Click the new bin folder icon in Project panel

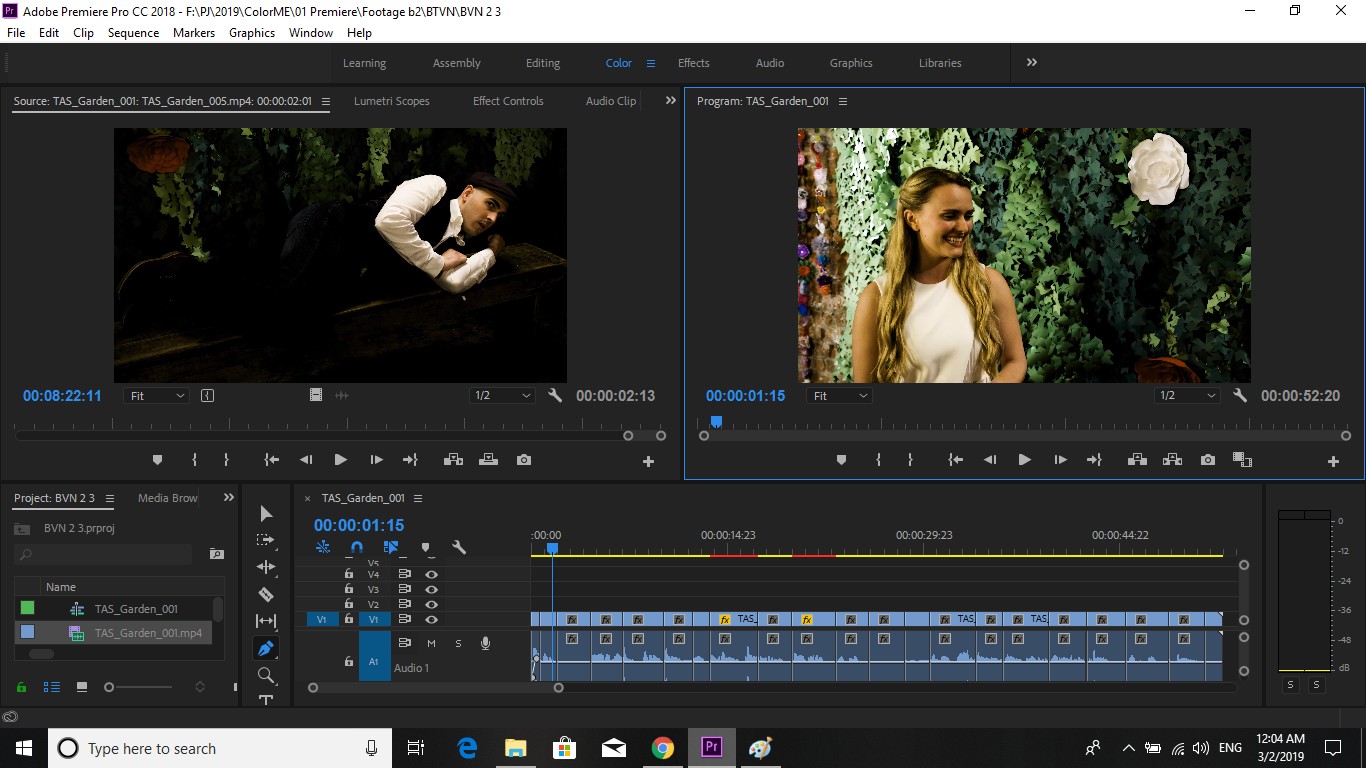tap(216, 553)
